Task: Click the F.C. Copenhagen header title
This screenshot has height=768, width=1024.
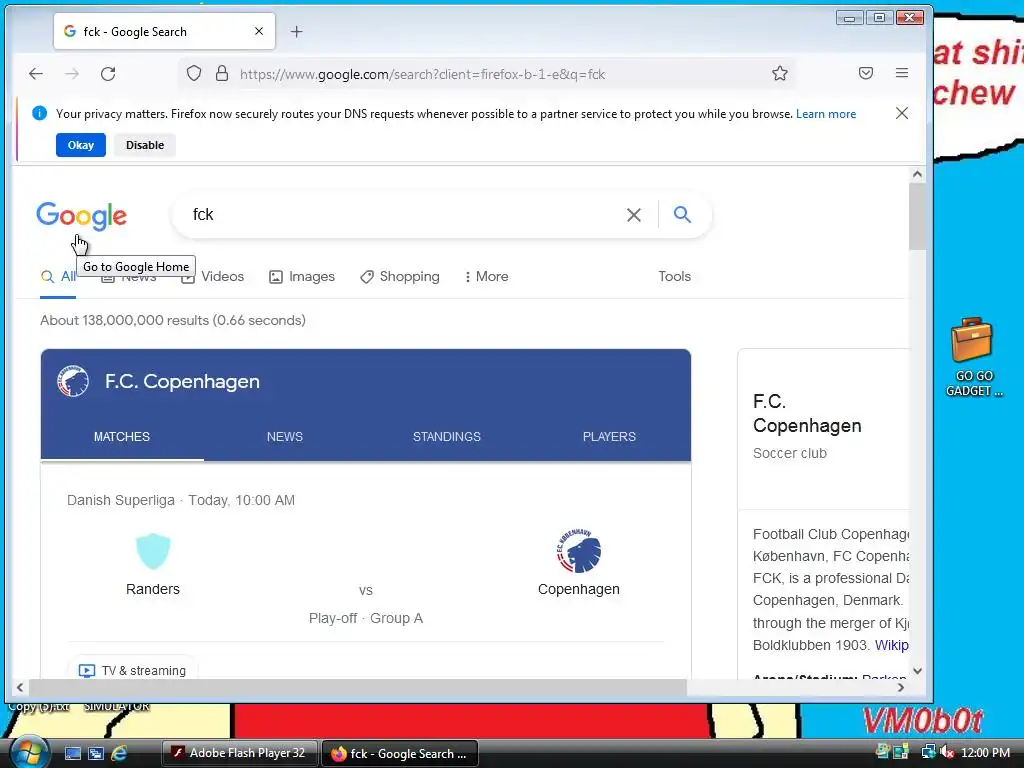Action: [182, 381]
